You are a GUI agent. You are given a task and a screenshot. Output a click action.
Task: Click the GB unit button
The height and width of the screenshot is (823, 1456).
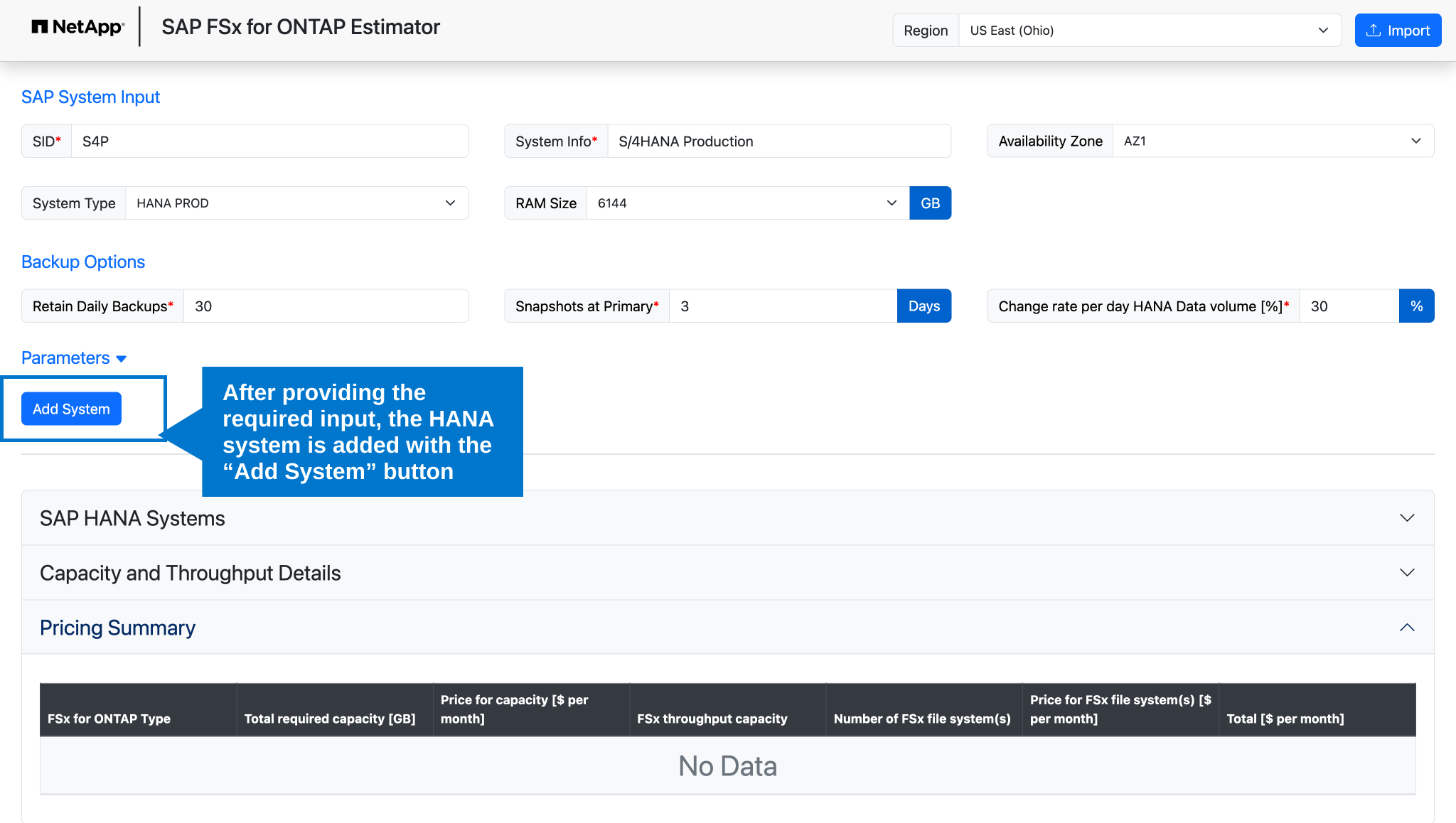pyautogui.click(x=930, y=203)
